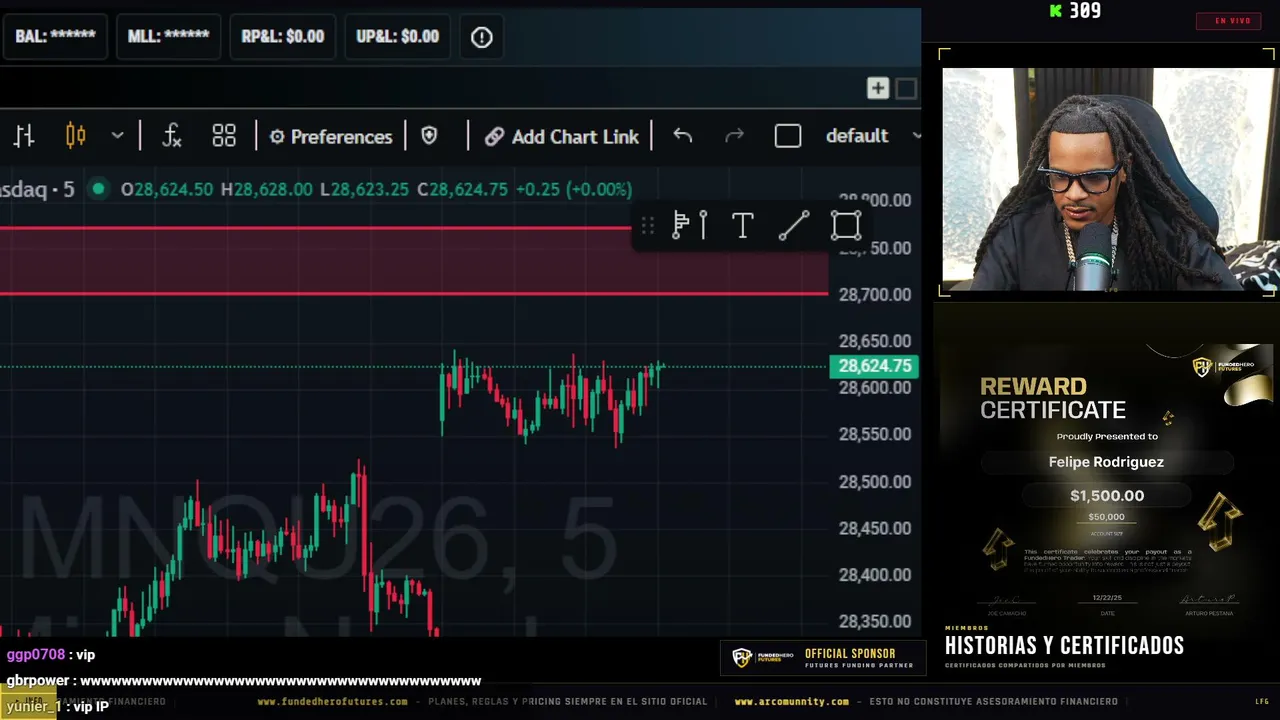Click the $1,500.00 payout amount

click(1107, 495)
